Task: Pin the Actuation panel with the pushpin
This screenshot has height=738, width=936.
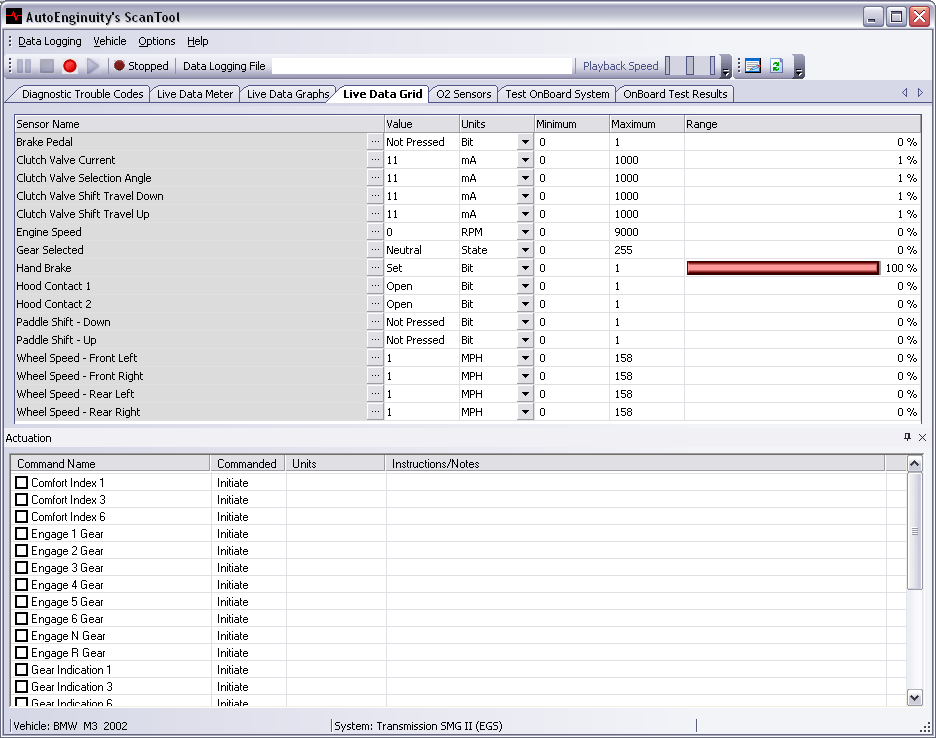Action: (x=907, y=437)
